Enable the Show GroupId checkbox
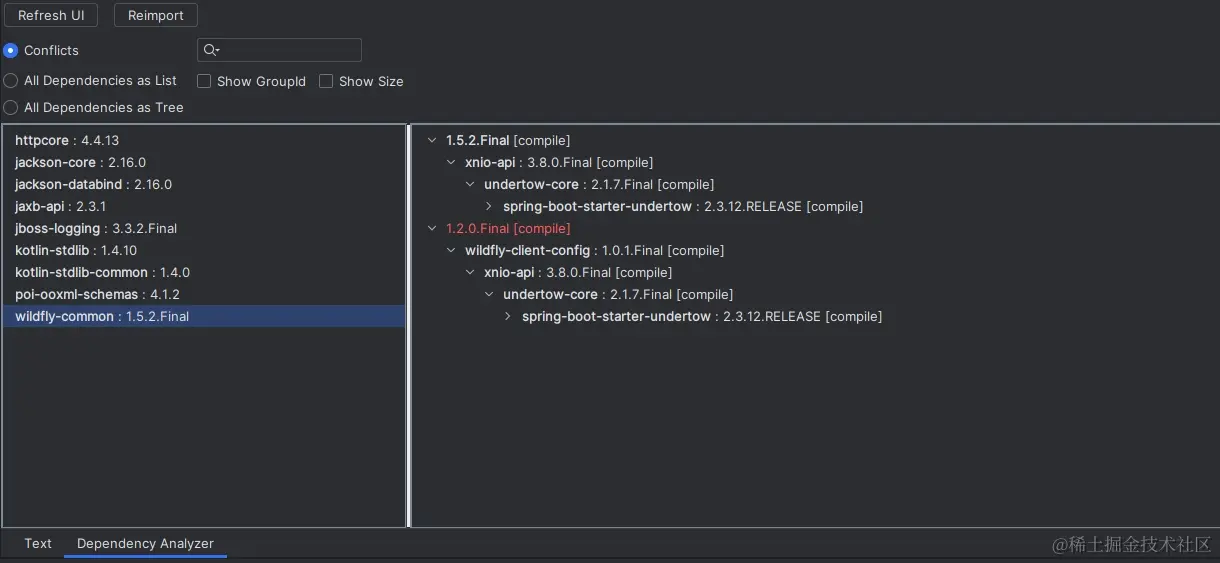 [x=204, y=81]
